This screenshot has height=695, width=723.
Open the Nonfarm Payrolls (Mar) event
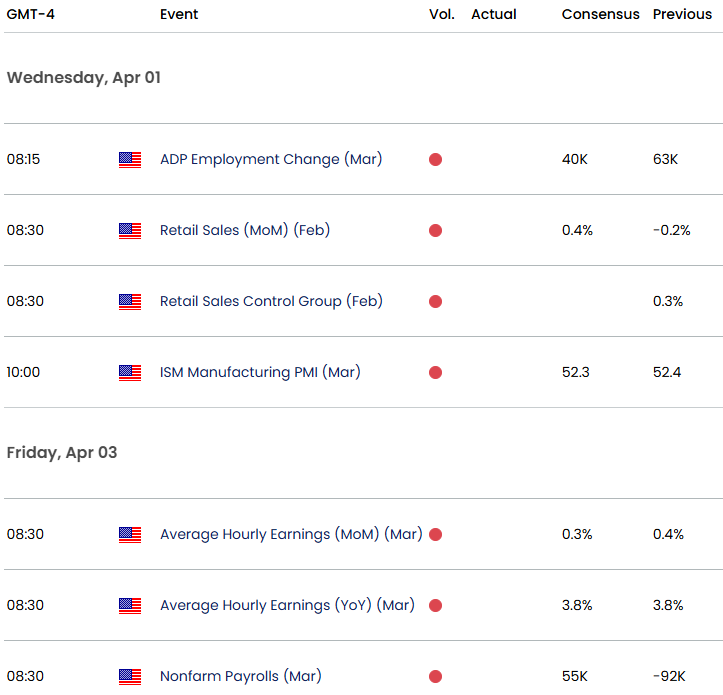coord(240,676)
